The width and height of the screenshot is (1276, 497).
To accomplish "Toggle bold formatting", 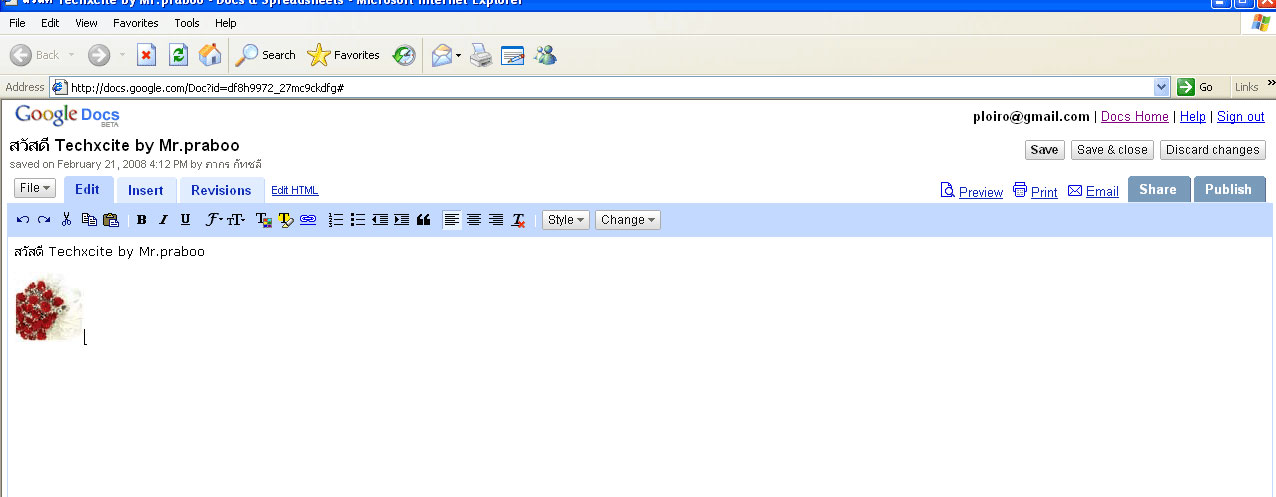I will [141, 220].
